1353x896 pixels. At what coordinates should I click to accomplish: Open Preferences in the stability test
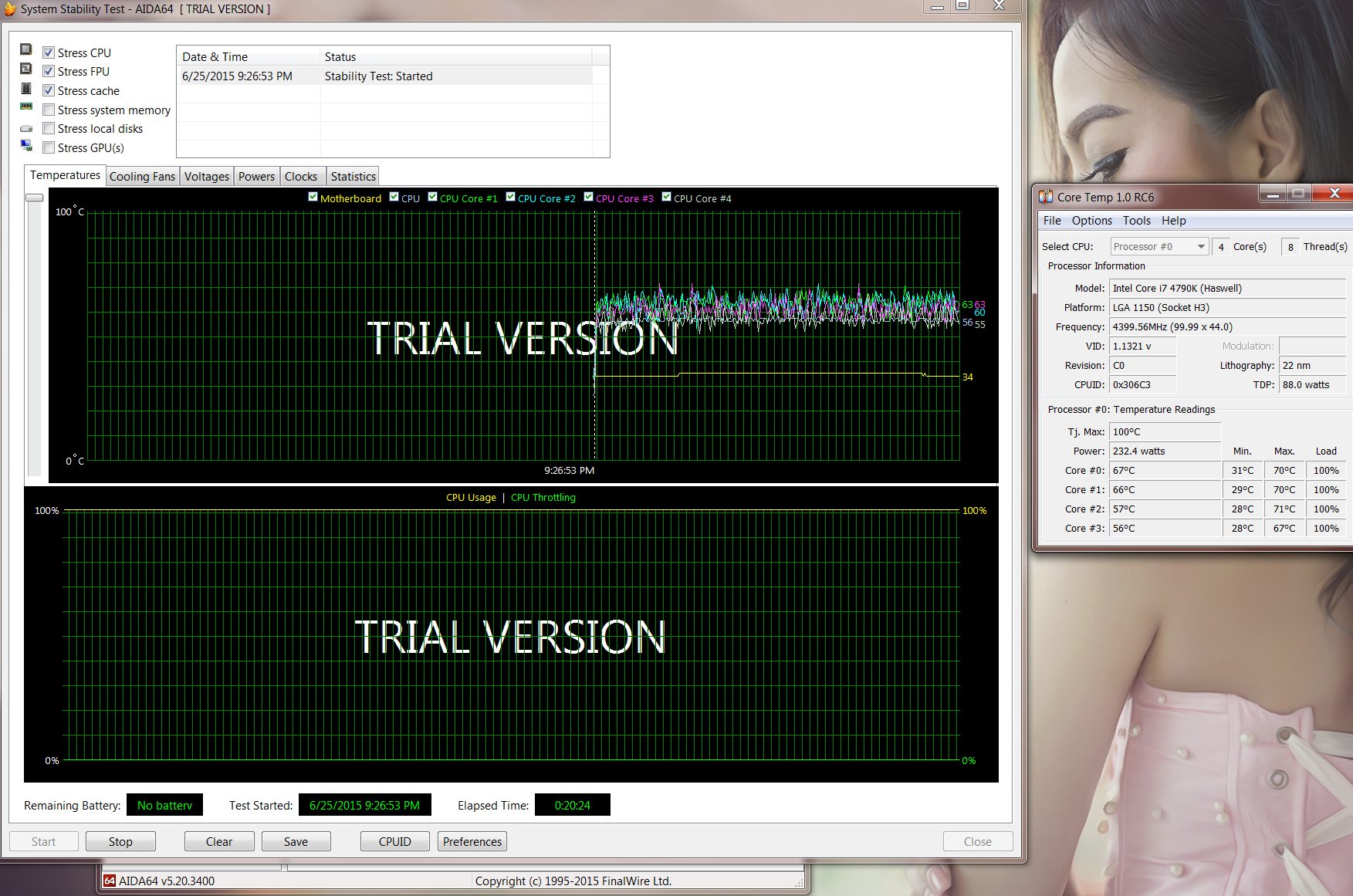pyautogui.click(x=472, y=841)
